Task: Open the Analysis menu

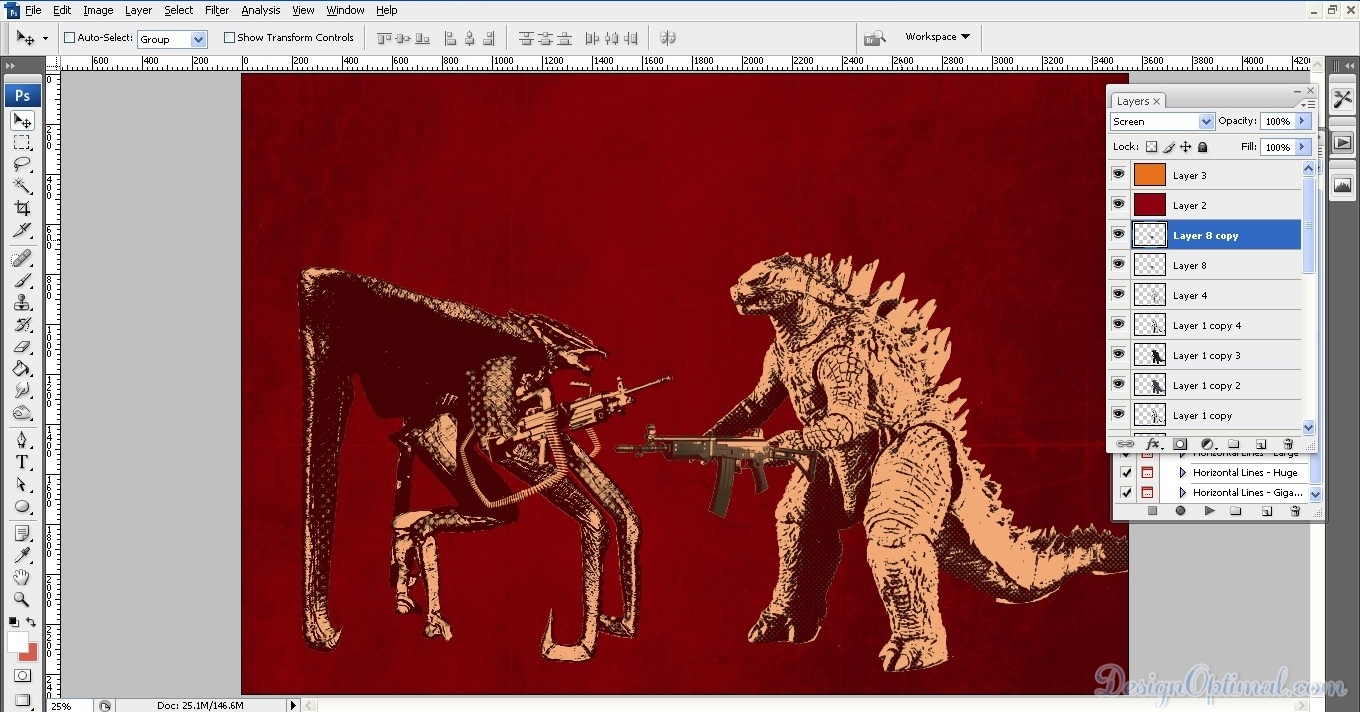Action: (x=261, y=10)
